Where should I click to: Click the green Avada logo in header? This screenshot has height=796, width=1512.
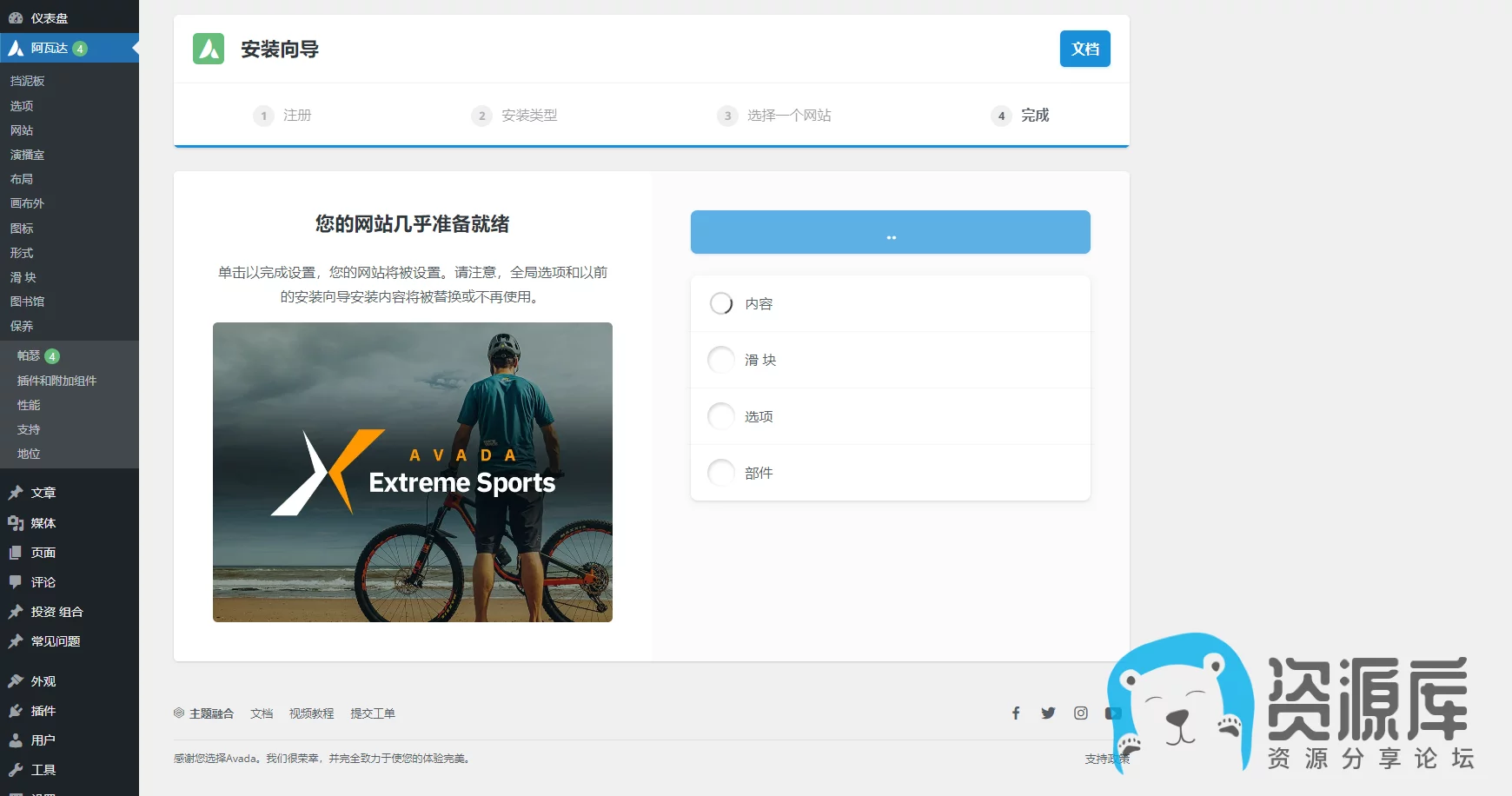(x=209, y=50)
